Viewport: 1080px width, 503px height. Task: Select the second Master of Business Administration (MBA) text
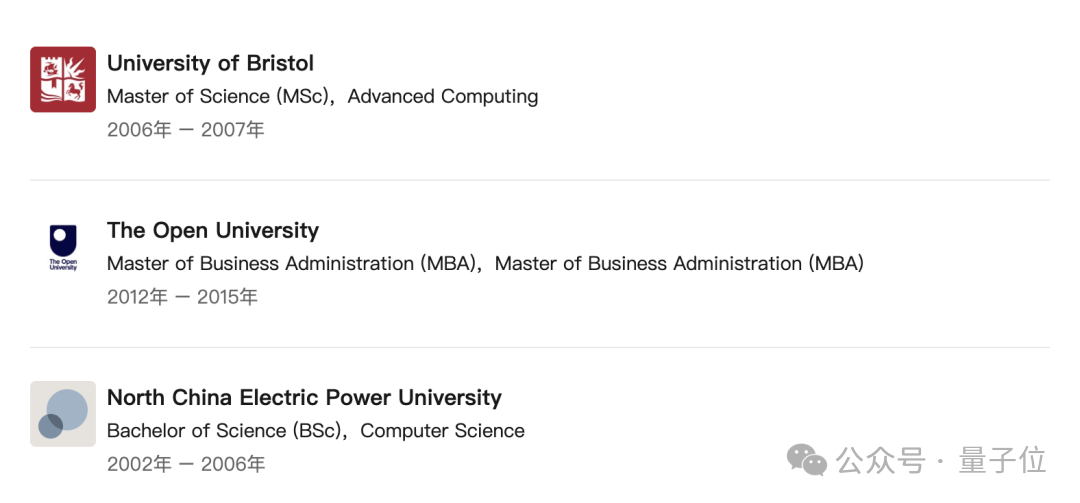click(679, 263)
